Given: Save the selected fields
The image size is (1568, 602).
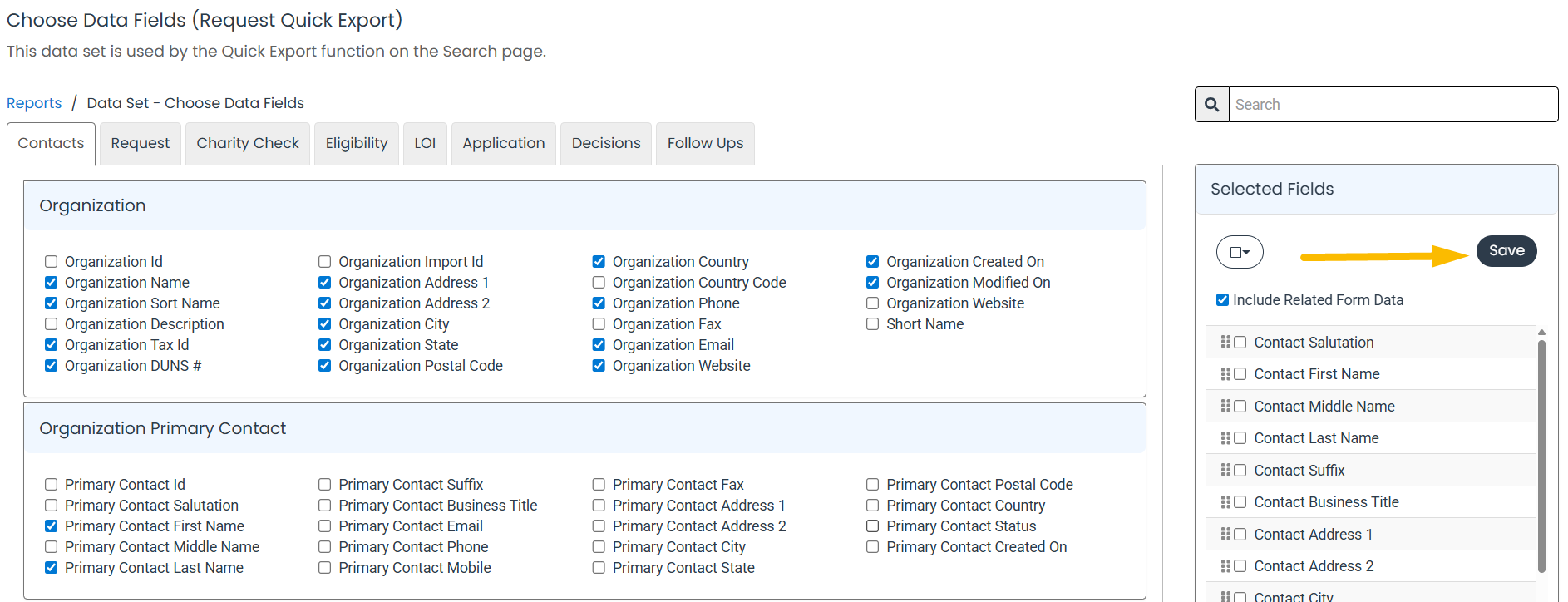Looking at the screenshot, I should point(1506,251).
